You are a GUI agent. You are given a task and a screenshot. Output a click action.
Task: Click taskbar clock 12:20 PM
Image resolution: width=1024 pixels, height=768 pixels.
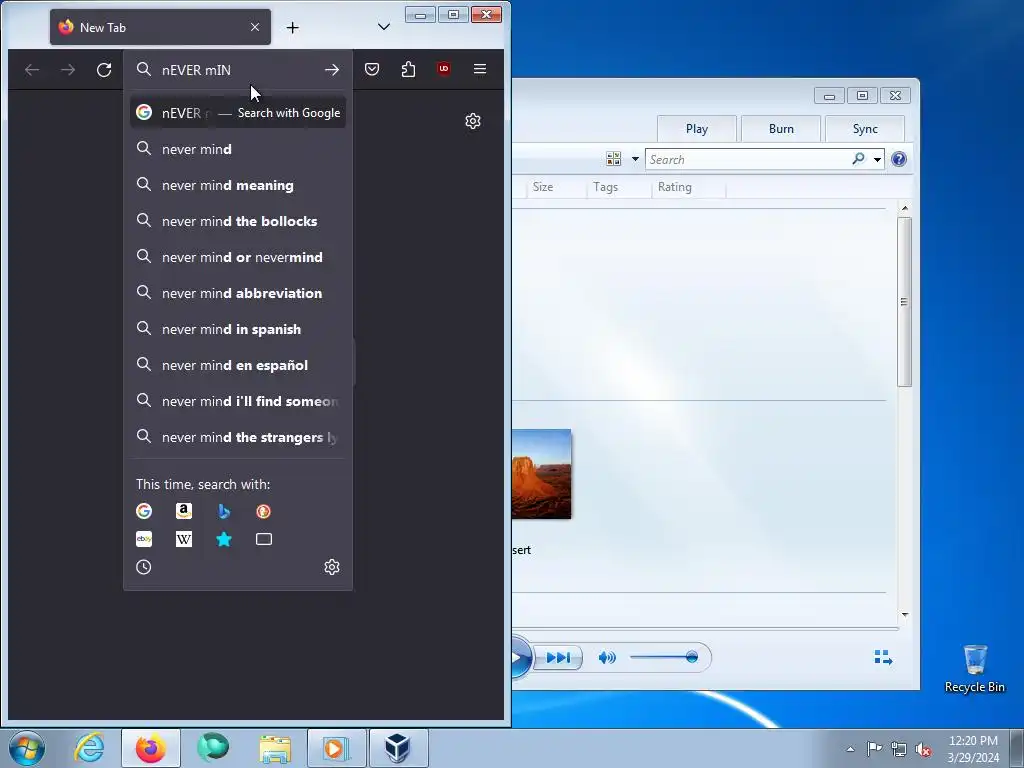pos(973,741)
